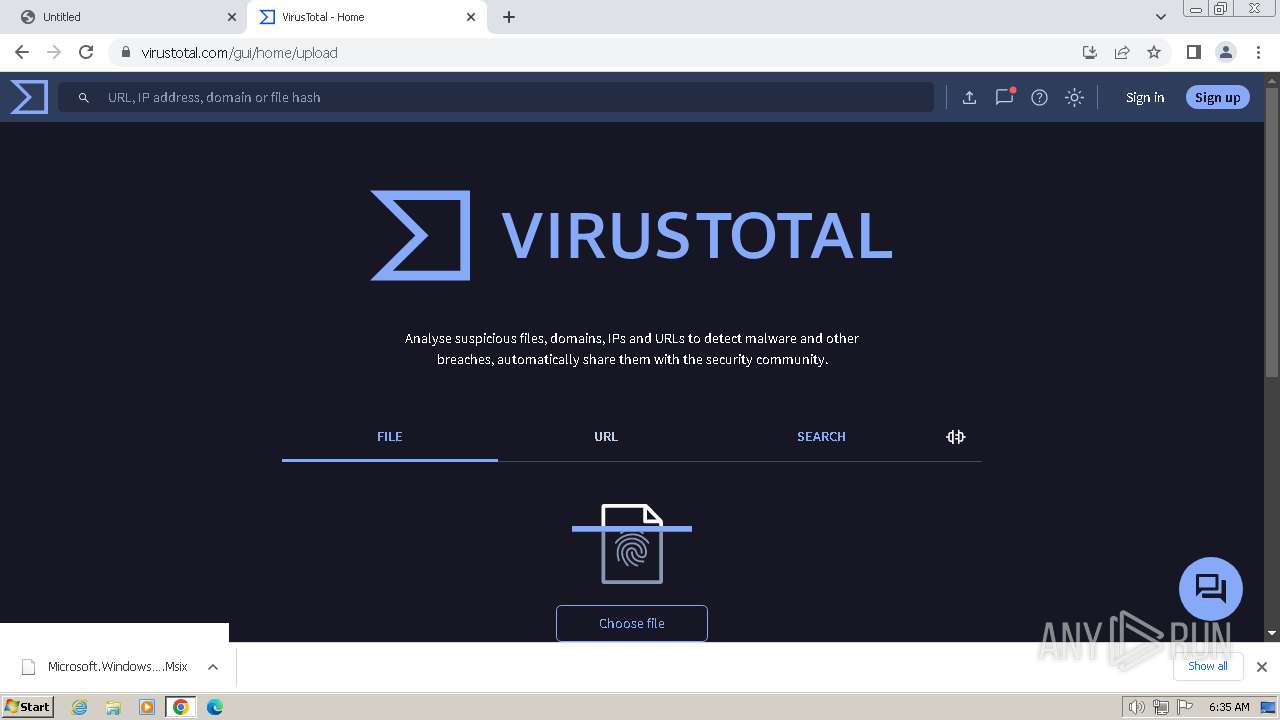Bookmark this page with star icon
The image size is (1280, 720).
(1154, 52)
